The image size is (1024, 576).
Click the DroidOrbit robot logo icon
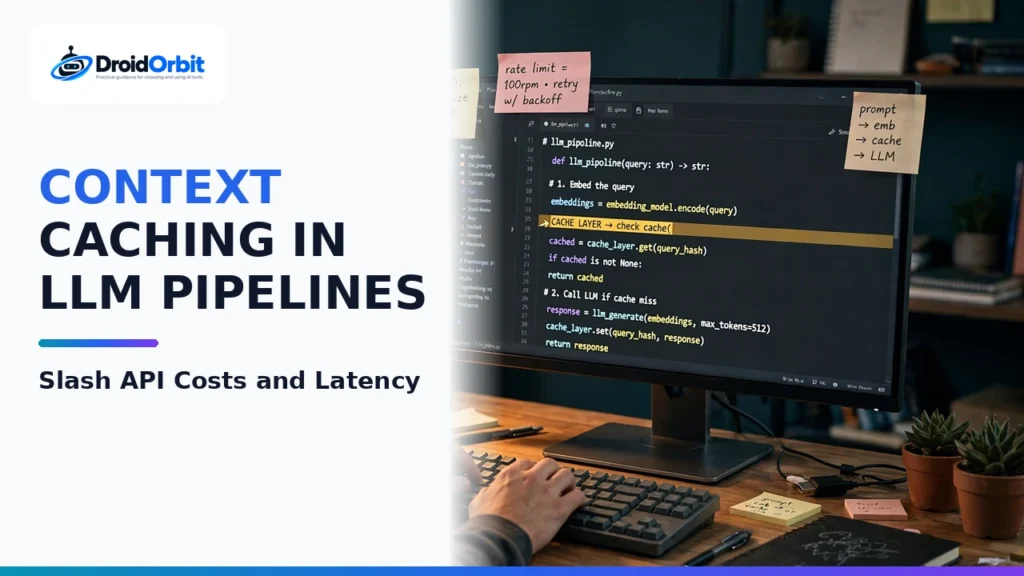pyautogui.click(x=71, y=63)
